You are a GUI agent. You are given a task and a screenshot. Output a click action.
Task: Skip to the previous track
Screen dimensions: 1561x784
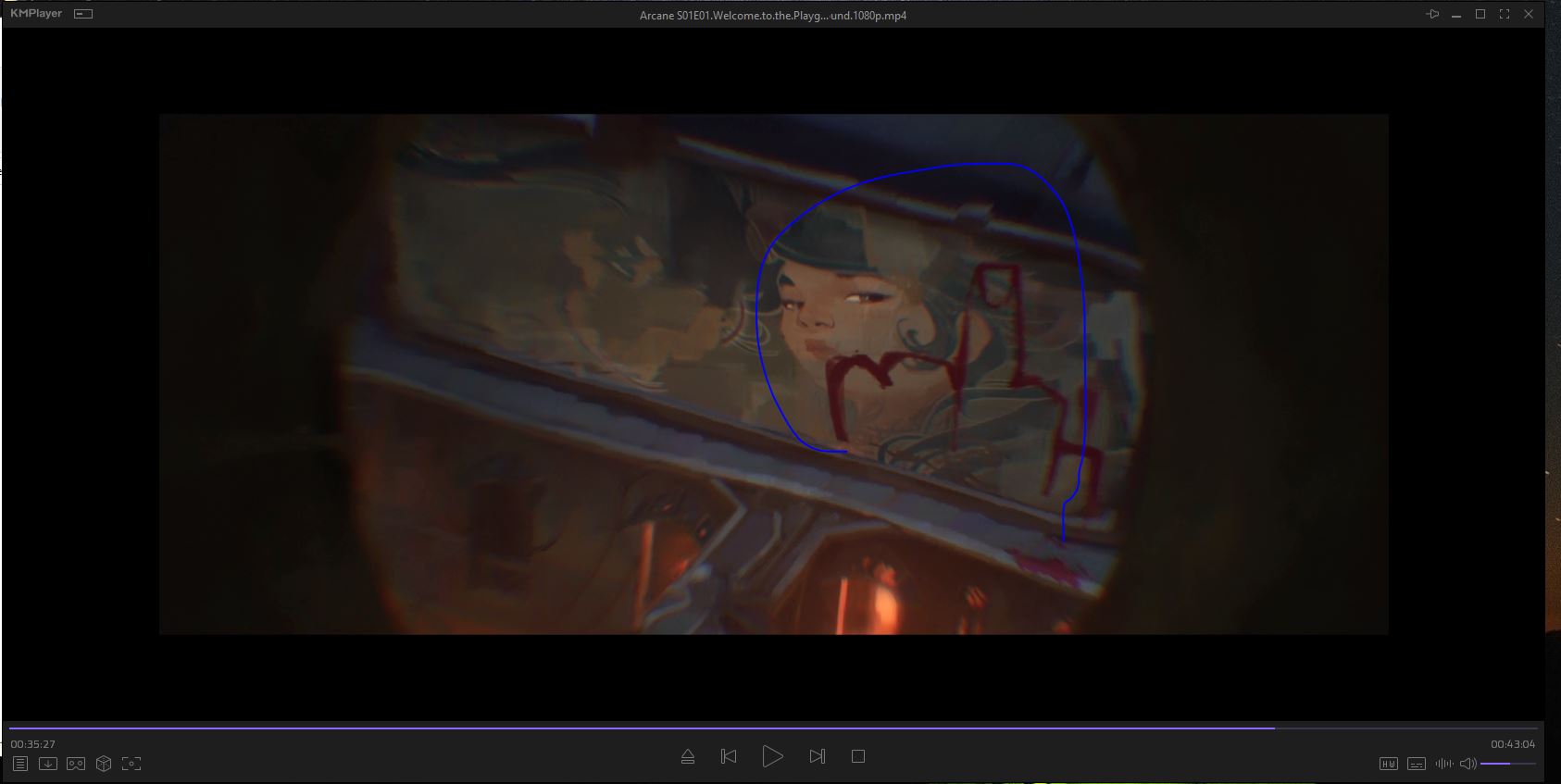coord(729,756)
